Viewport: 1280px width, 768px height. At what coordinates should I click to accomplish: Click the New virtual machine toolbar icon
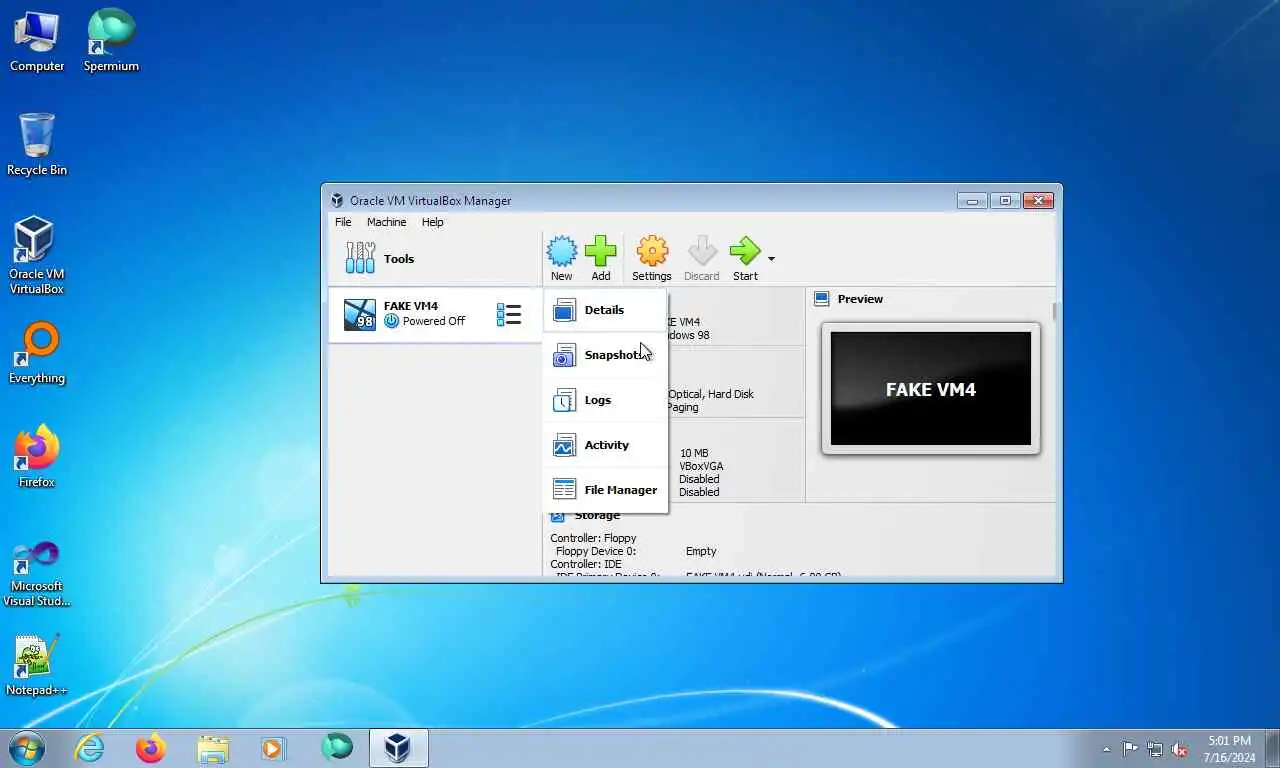[562, 258]
